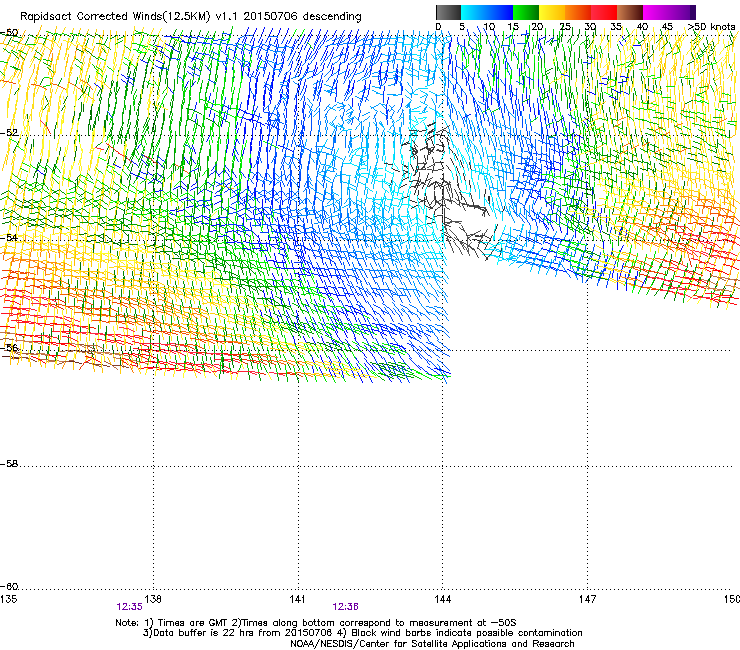Pick the red 30-35 knots legend swatch
The width and height of the screenshot is (740, 650).
604,12
